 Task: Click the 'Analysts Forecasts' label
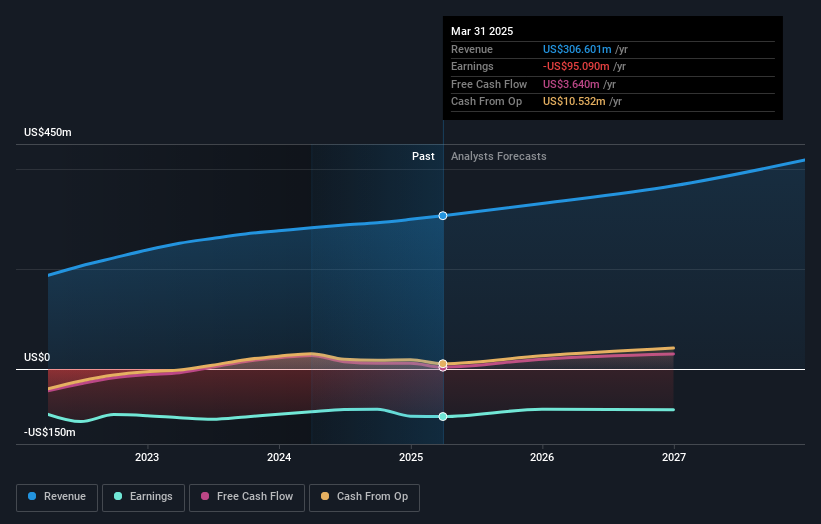click(x=498, y=157)
